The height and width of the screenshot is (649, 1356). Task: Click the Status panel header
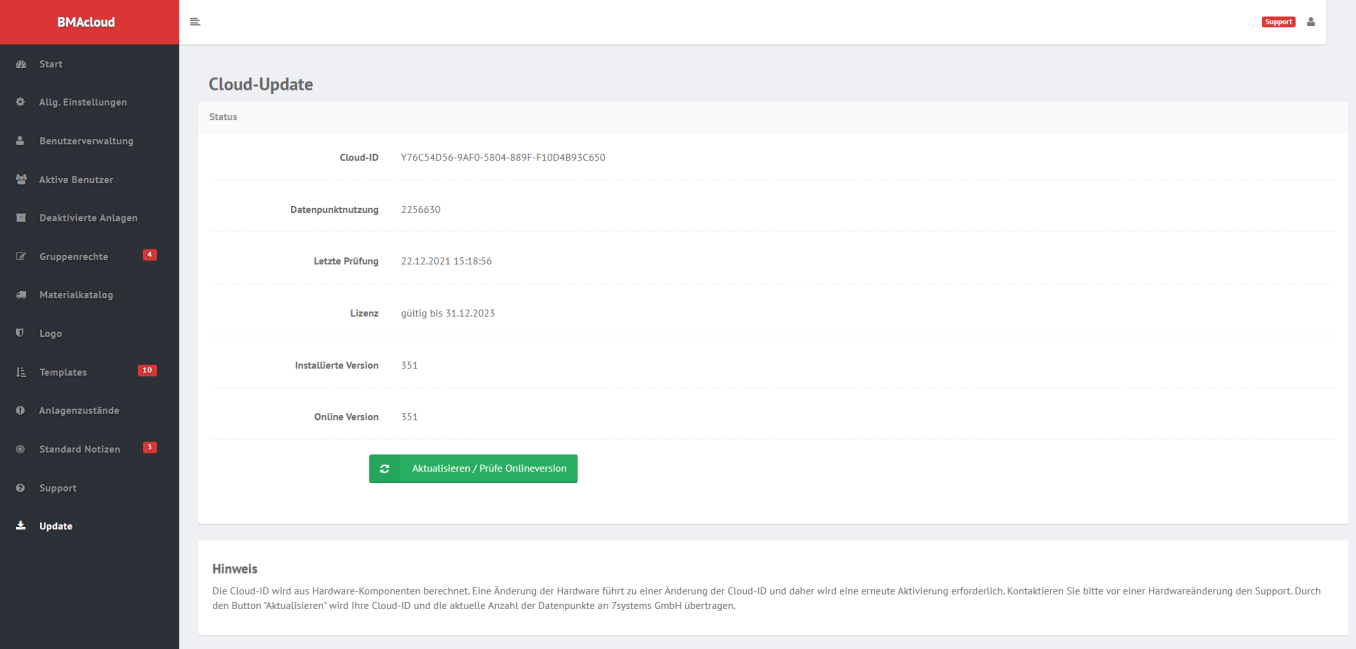pyautogui.click(x=773, y=117)
